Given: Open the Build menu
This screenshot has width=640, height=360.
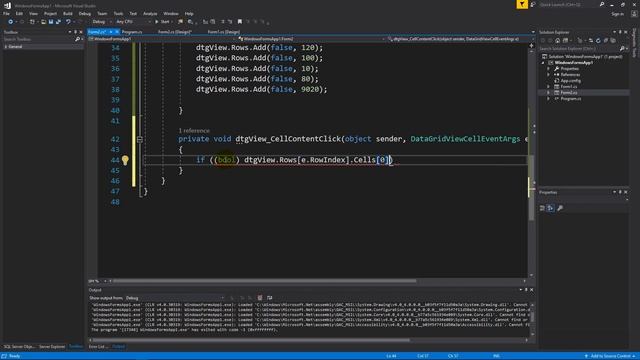Looking at the screenshot, I should (x=68, y=13).
